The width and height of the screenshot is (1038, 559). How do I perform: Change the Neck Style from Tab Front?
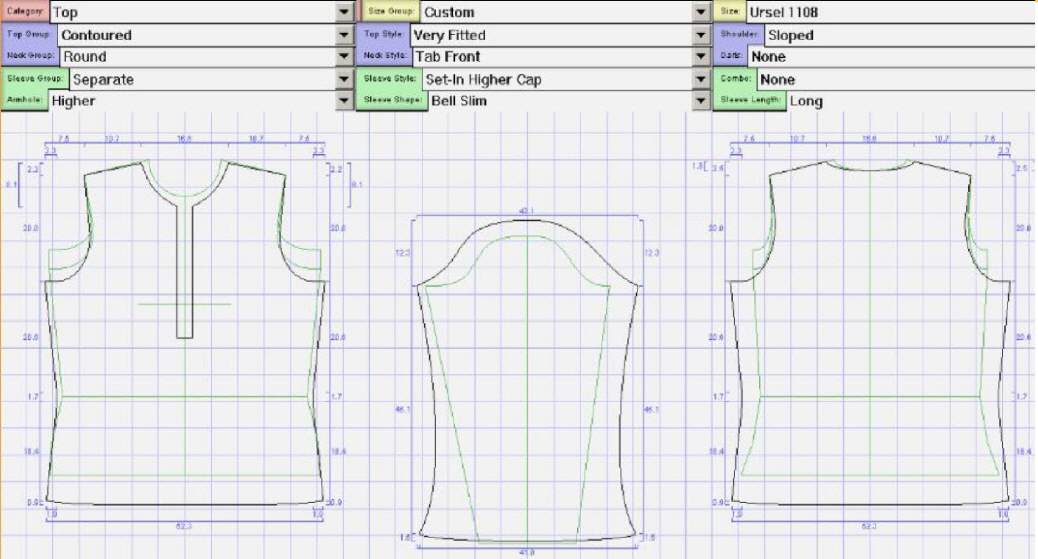click(x=701, y=57)
